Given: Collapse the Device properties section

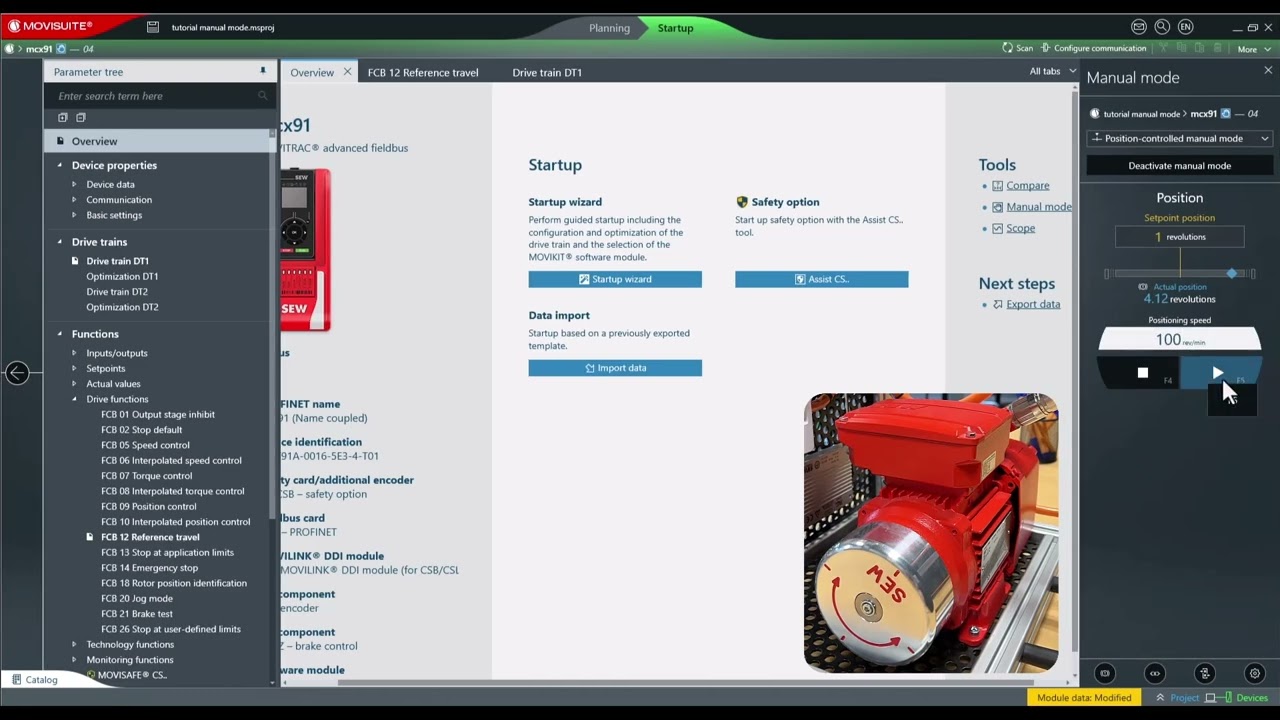Looking at the screenshot, I should click(x=59, y=165).
